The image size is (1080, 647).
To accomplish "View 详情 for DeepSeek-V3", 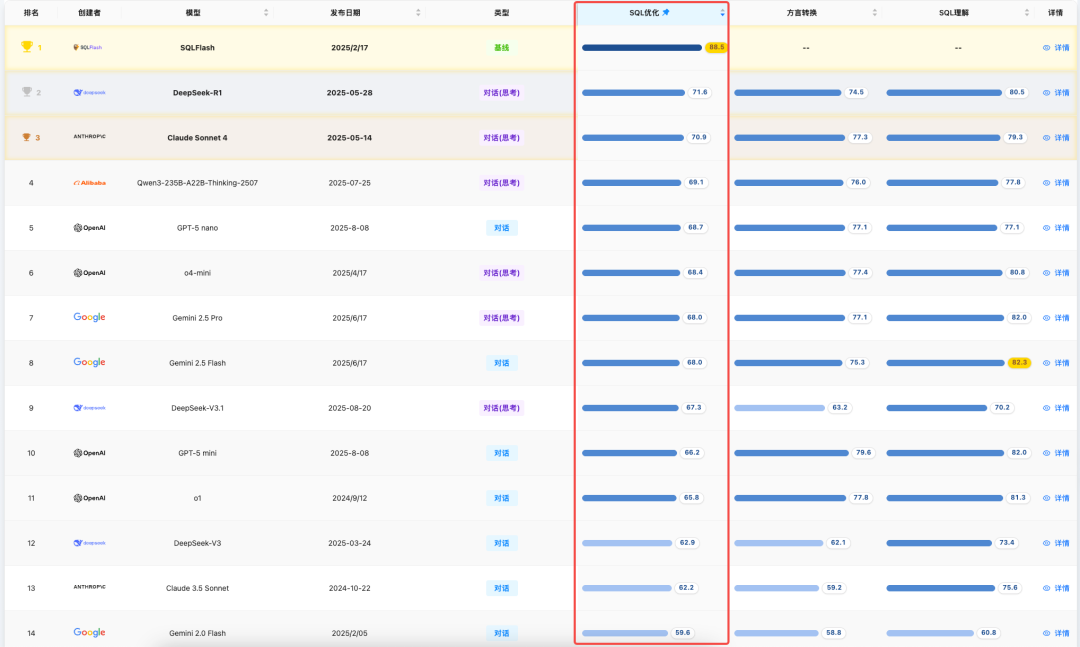I will tap(1056, 543).
